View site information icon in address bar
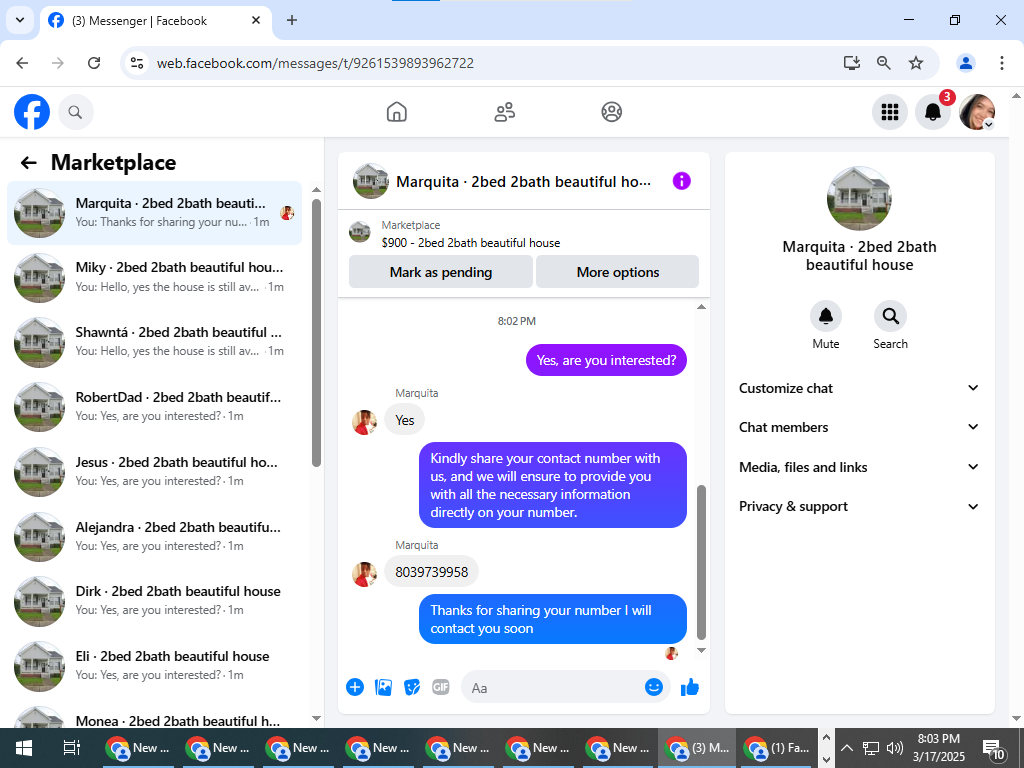Screen dimensions: 1024x768 [x=137, y=63]
